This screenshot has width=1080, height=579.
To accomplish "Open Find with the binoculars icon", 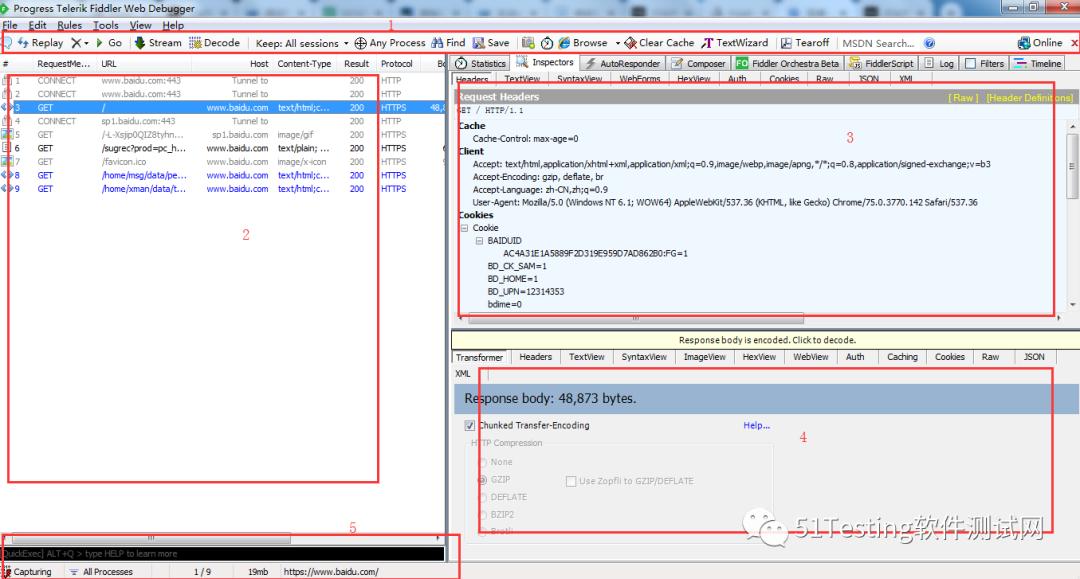I will 437,43.
